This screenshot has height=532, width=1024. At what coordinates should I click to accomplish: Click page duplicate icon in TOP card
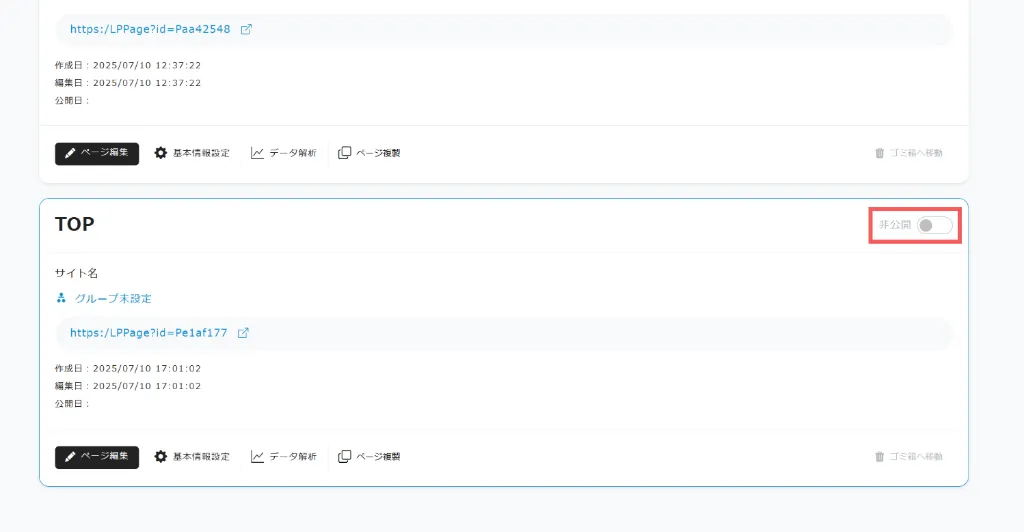pos(344,456)
